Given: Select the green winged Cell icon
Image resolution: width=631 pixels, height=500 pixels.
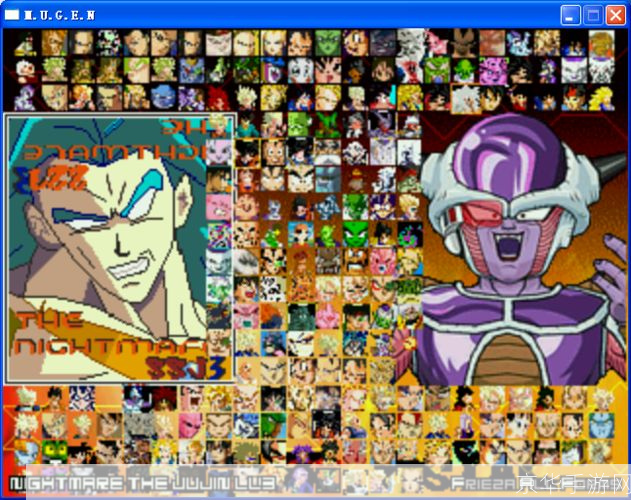Looking at the screenshot, I should click(x=328, y=126).
